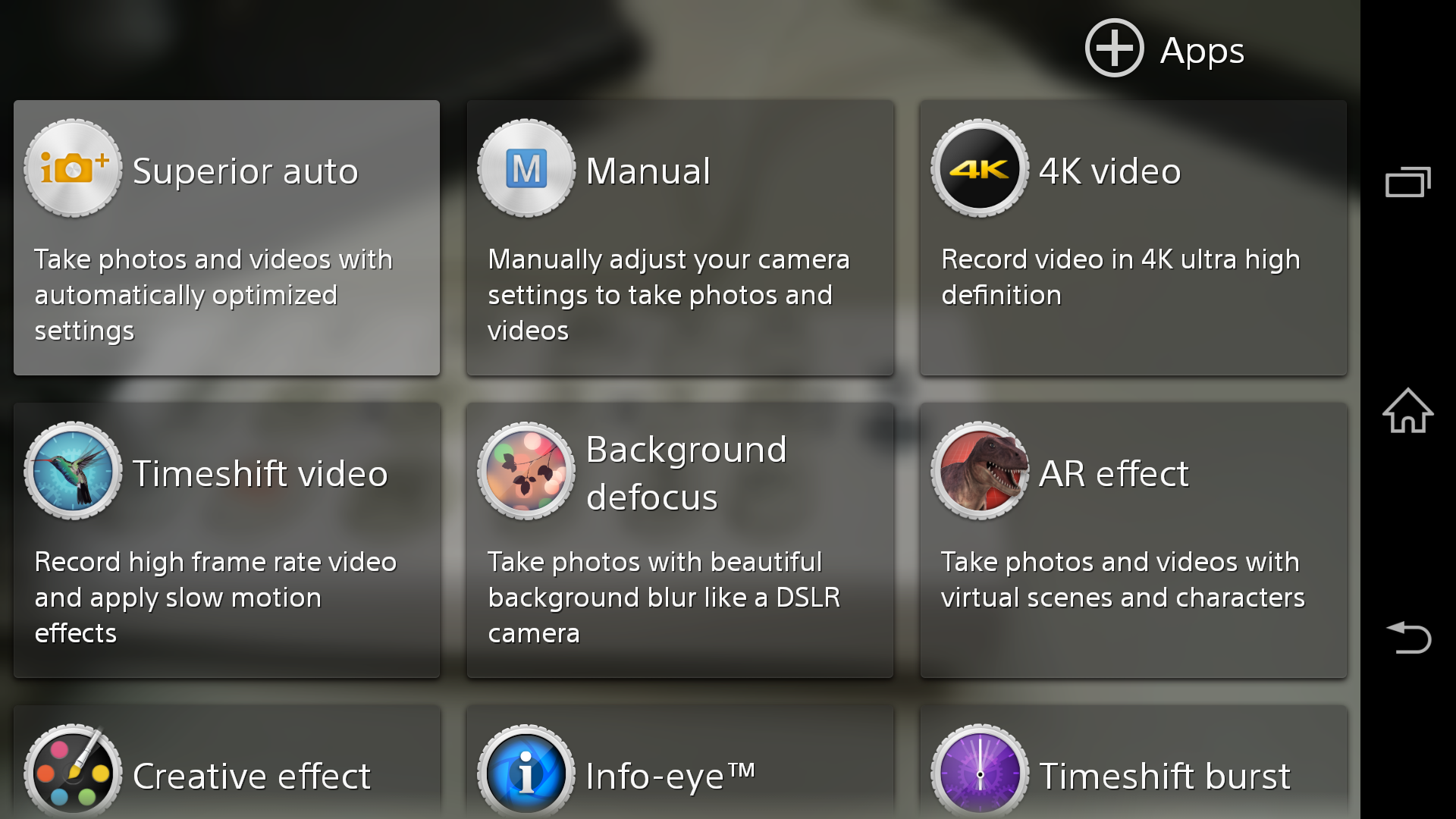Tap the Timeshift video hummingbird icon
1456x819 pixels.
pyautogui.click(x=73, y=471)
